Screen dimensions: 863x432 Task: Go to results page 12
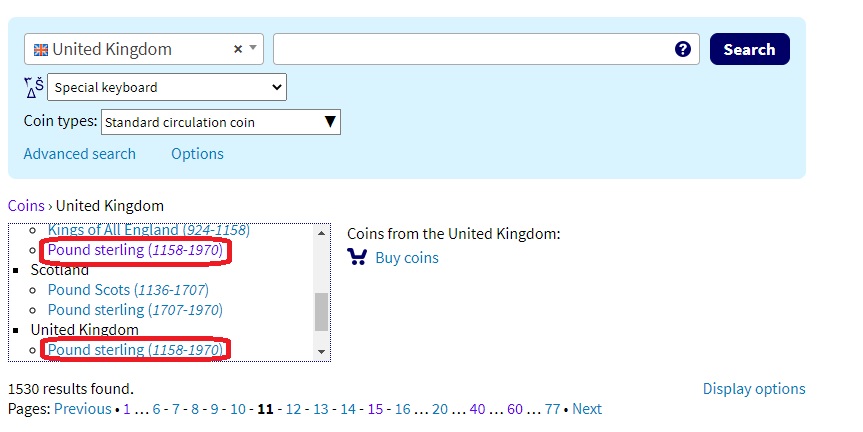coord(293,409)
